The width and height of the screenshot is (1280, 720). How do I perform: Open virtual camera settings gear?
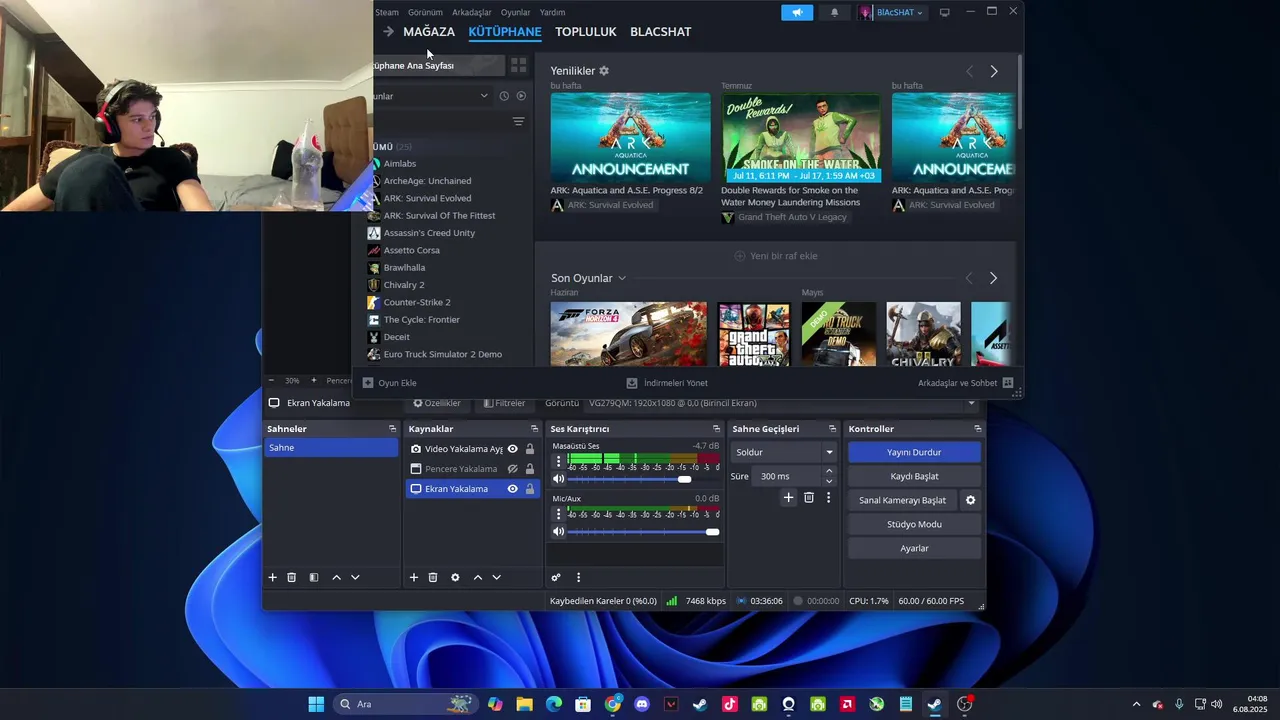(970, 500)
